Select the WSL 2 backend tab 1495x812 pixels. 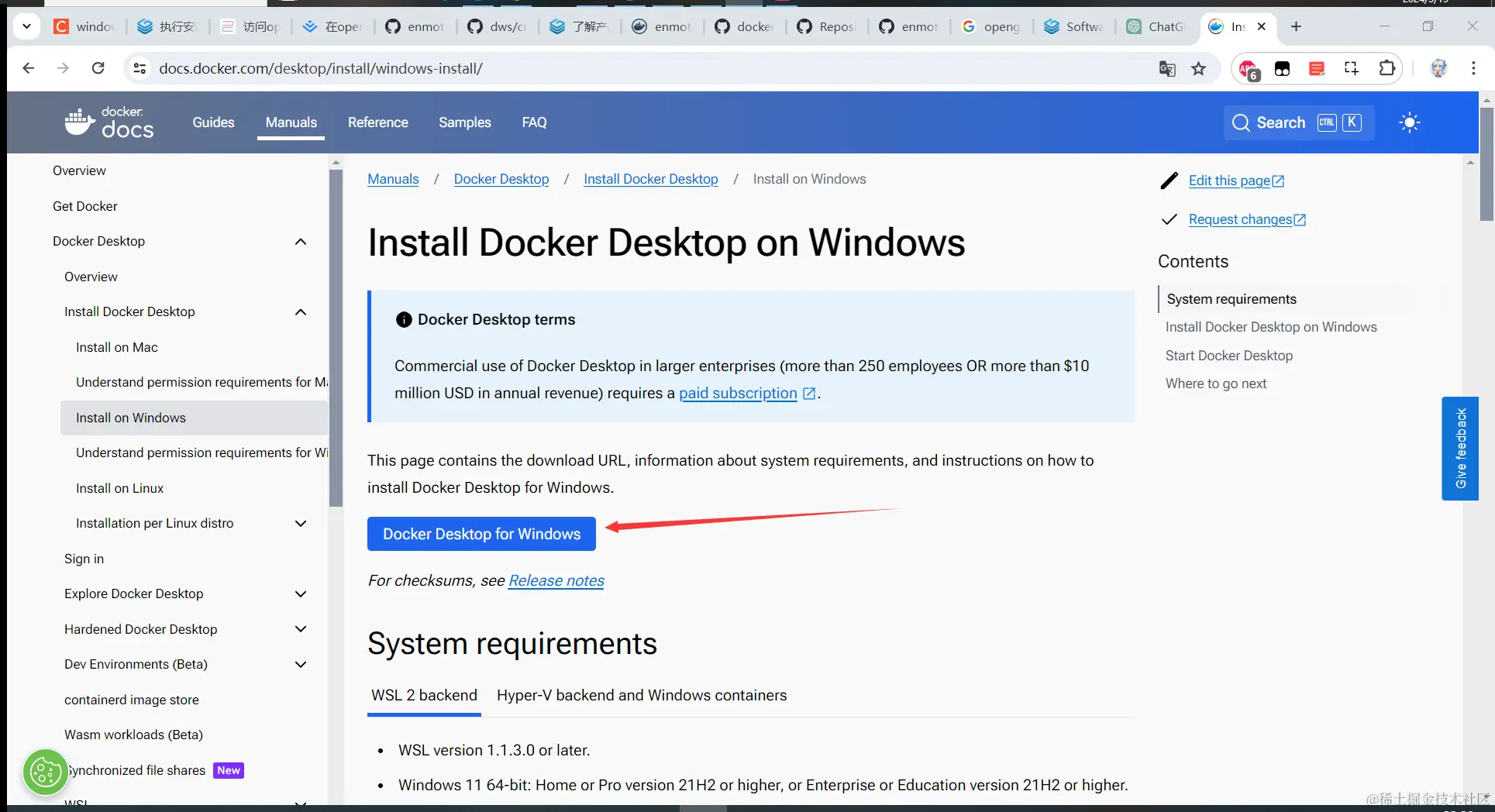coord(424,695)
